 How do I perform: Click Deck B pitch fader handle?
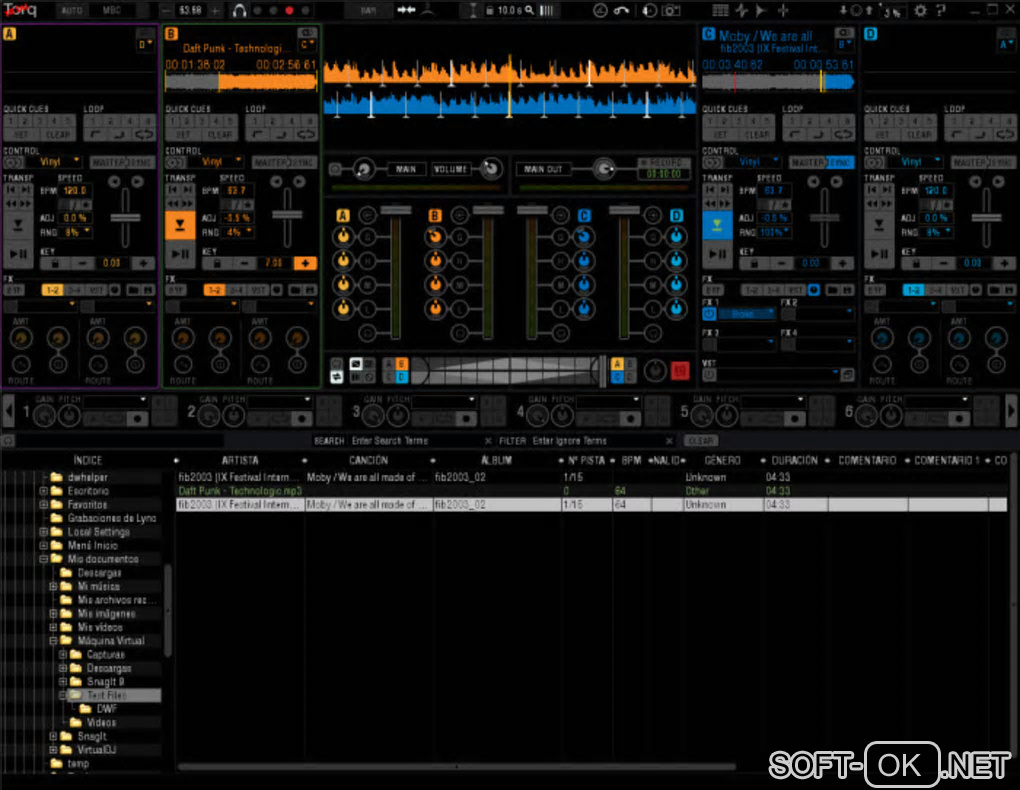(x=287, y=214)
